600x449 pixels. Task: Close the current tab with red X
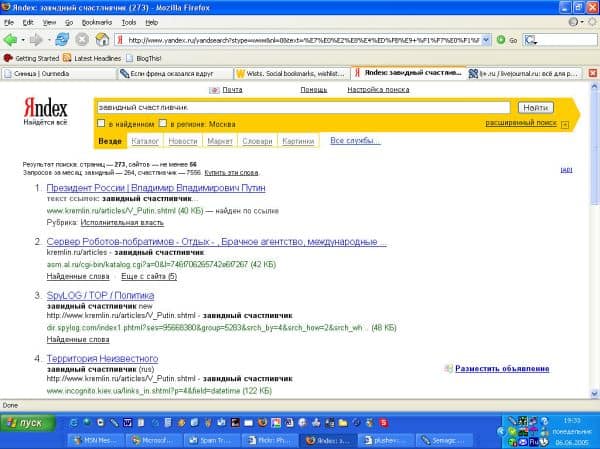coord(592,73)
